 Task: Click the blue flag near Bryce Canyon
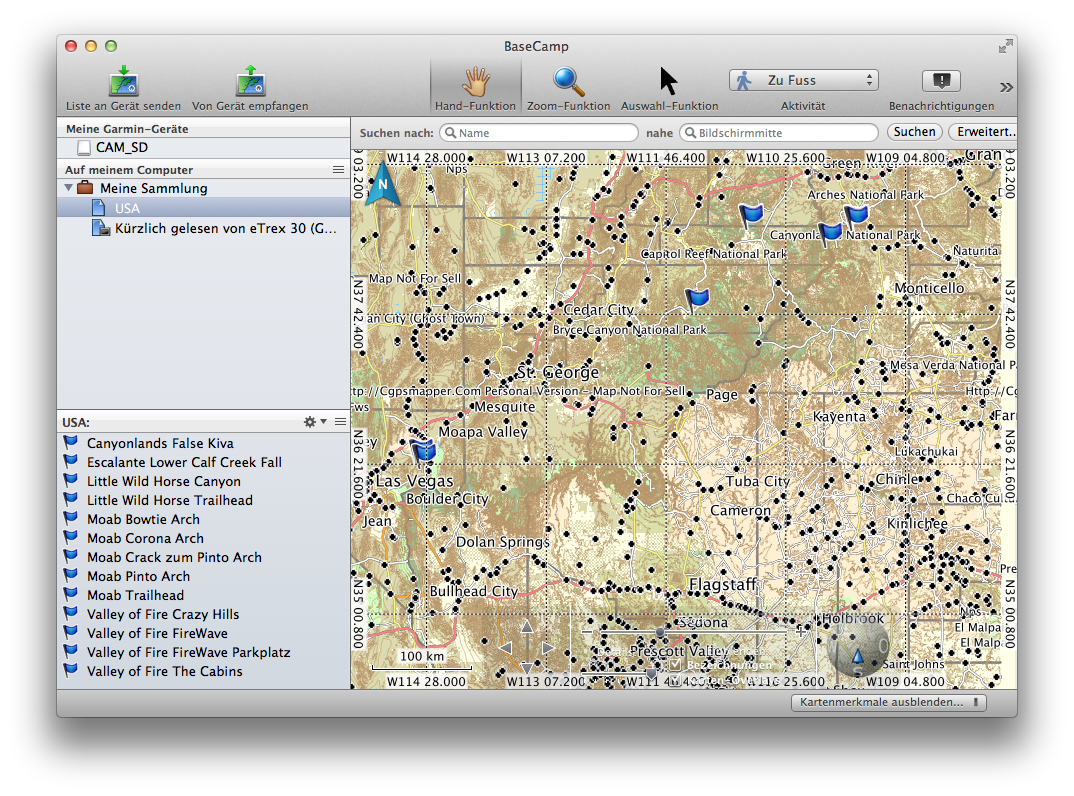coord(698,299)
